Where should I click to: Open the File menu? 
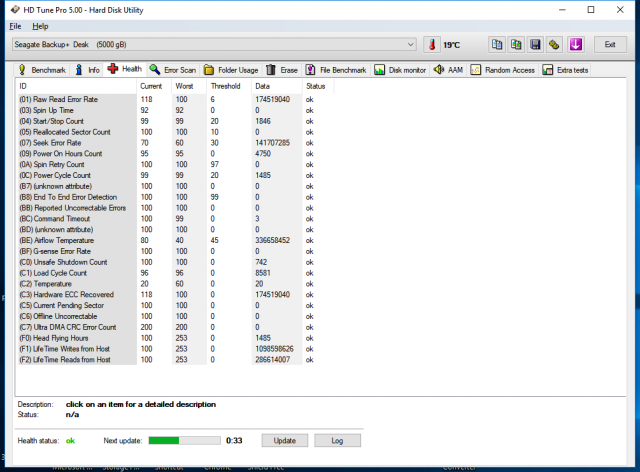pos(15,25)
